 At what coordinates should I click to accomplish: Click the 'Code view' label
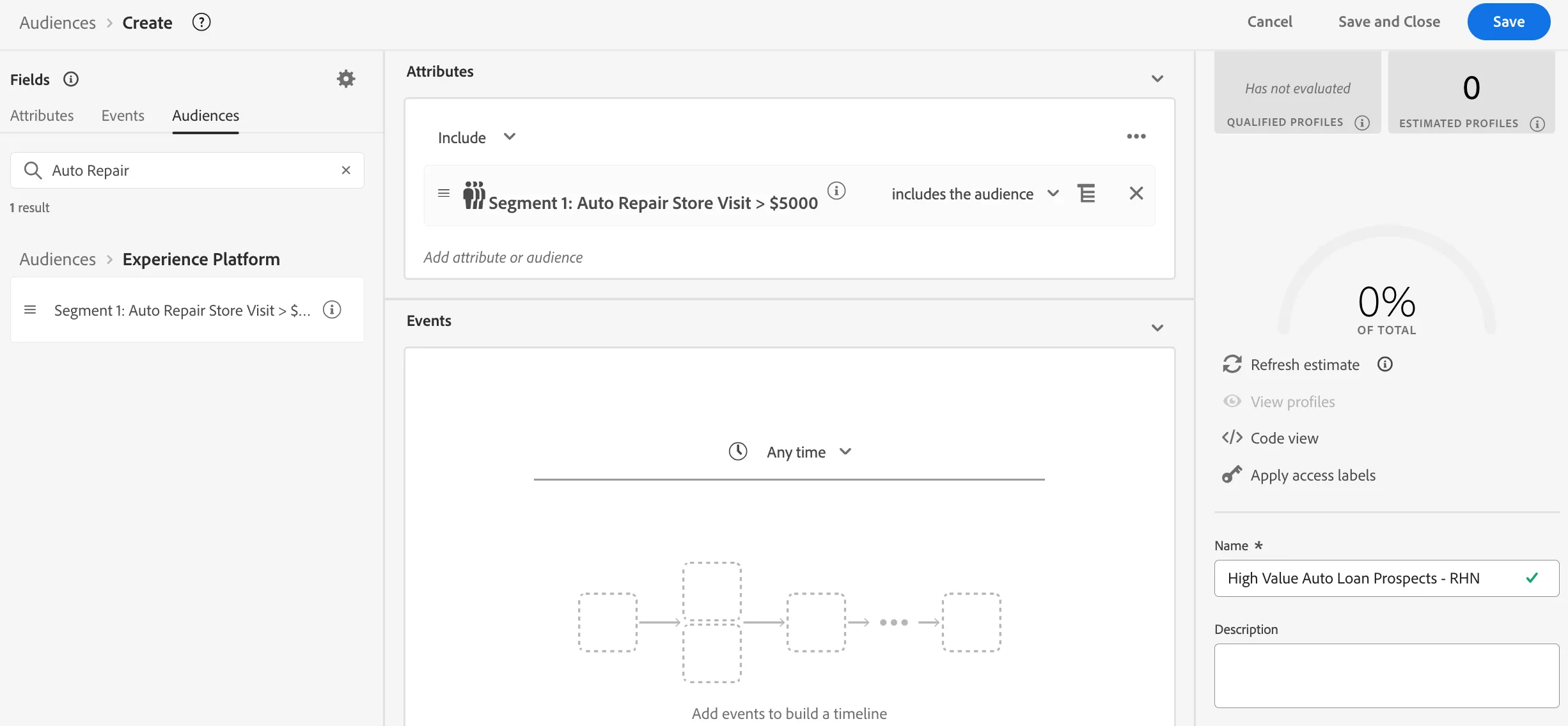(1284, 438)
